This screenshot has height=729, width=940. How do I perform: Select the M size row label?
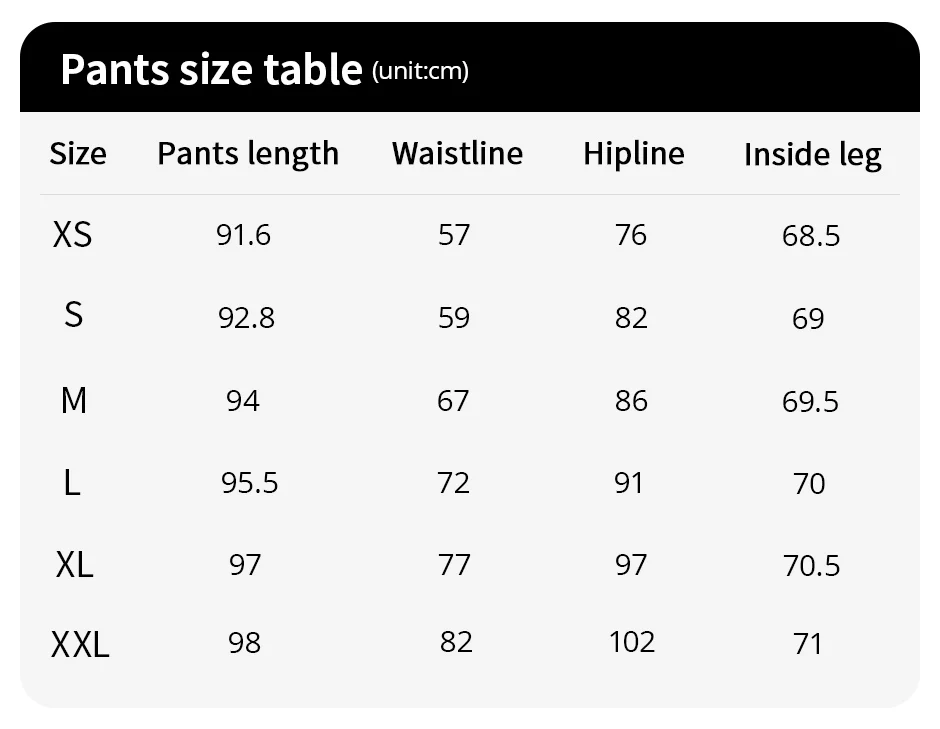[x=74, y=400]
